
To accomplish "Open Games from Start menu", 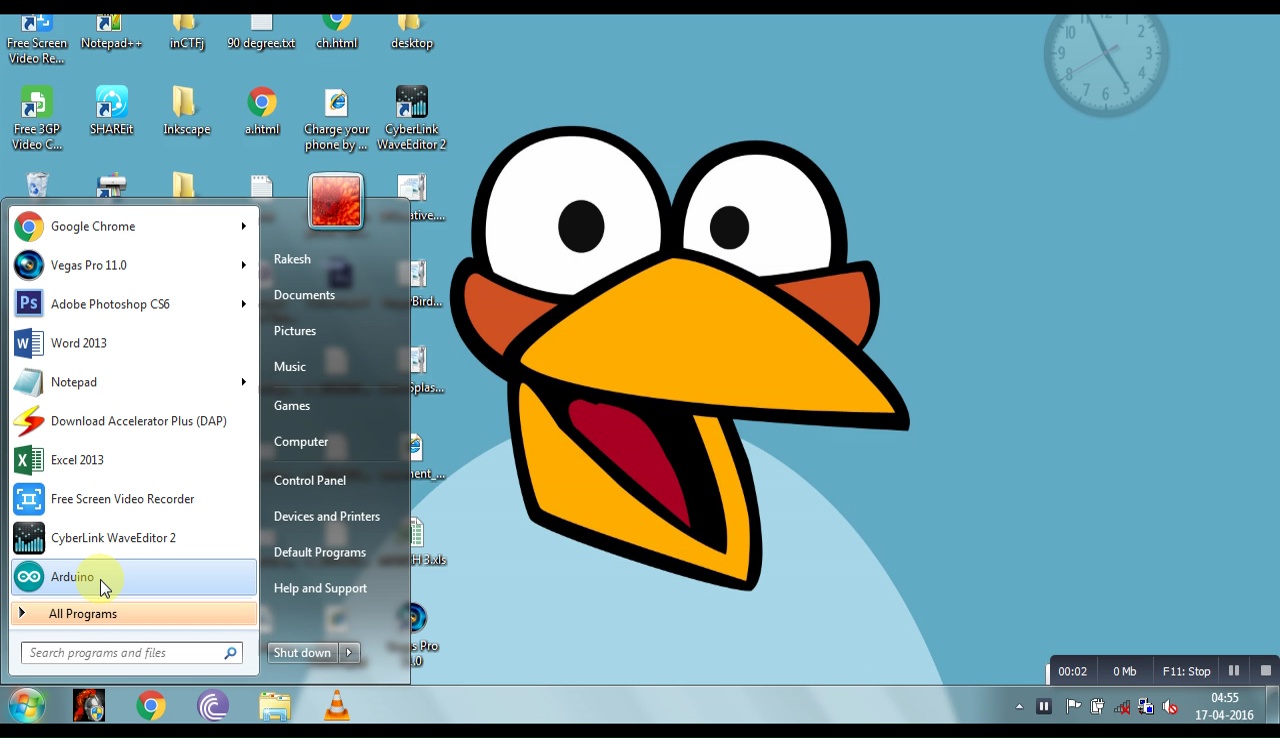I will pyautogui.click(x=292, y=406).
